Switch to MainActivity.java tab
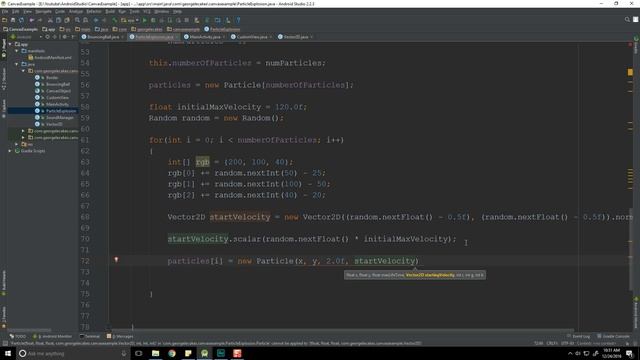The width and height of the screenshot is (640, 360). [x=204, y=37]
